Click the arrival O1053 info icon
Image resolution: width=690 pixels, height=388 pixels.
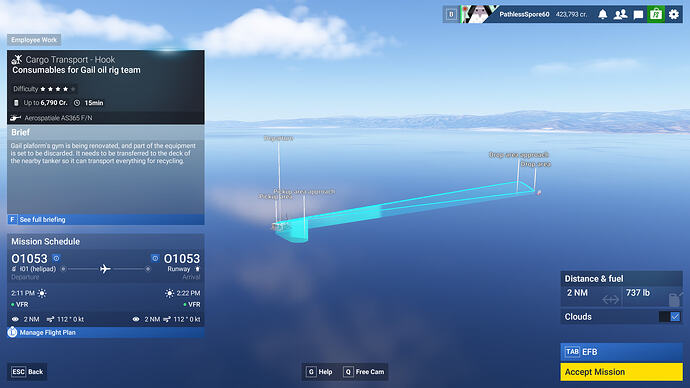coord(155,258)
